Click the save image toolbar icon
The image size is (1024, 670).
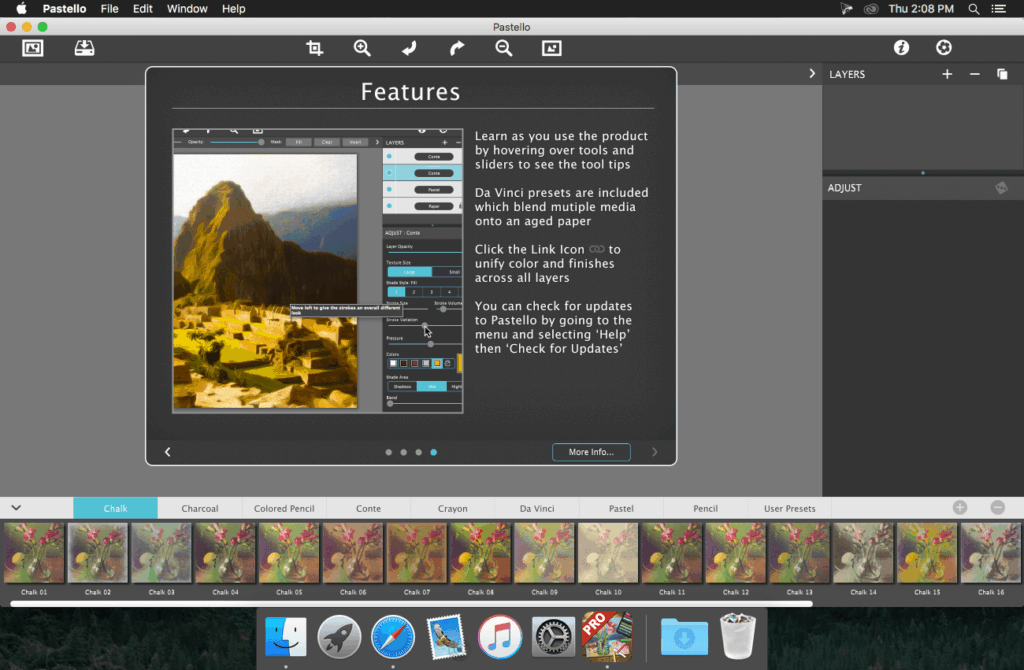(84, 48)
